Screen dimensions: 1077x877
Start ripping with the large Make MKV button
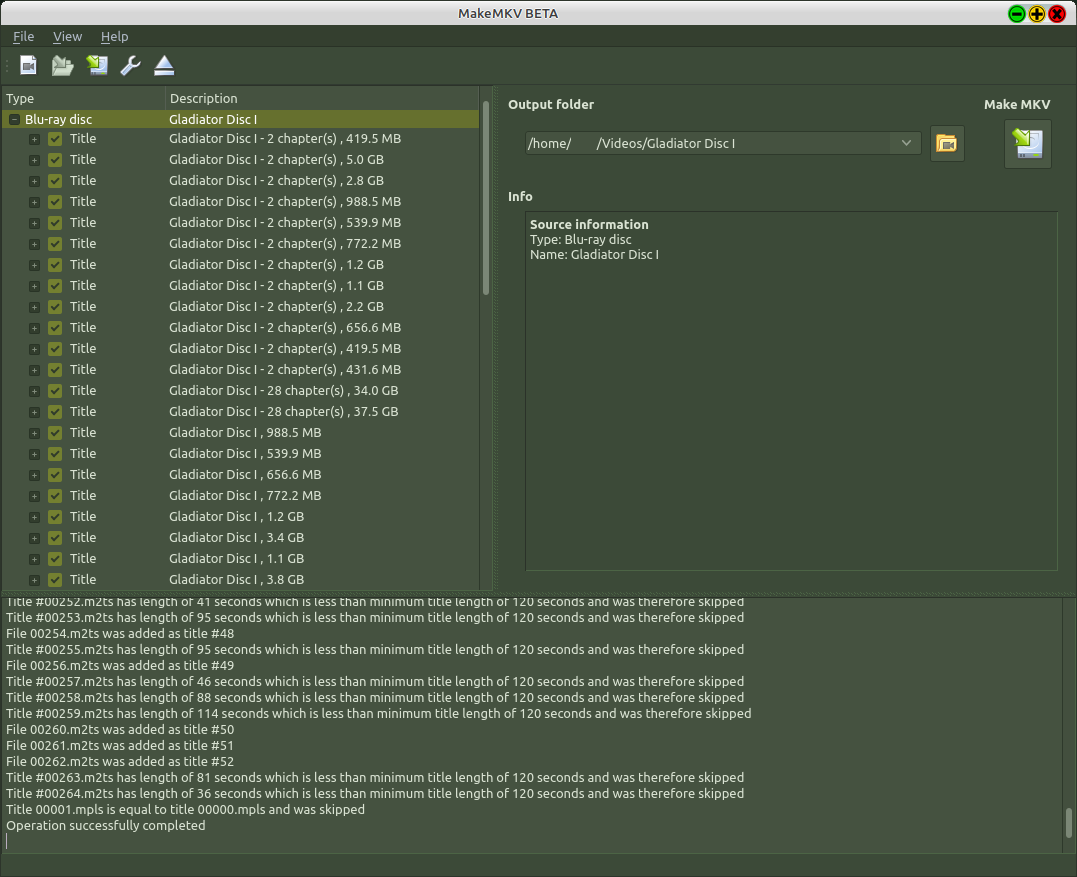(x=1028, y=144)
